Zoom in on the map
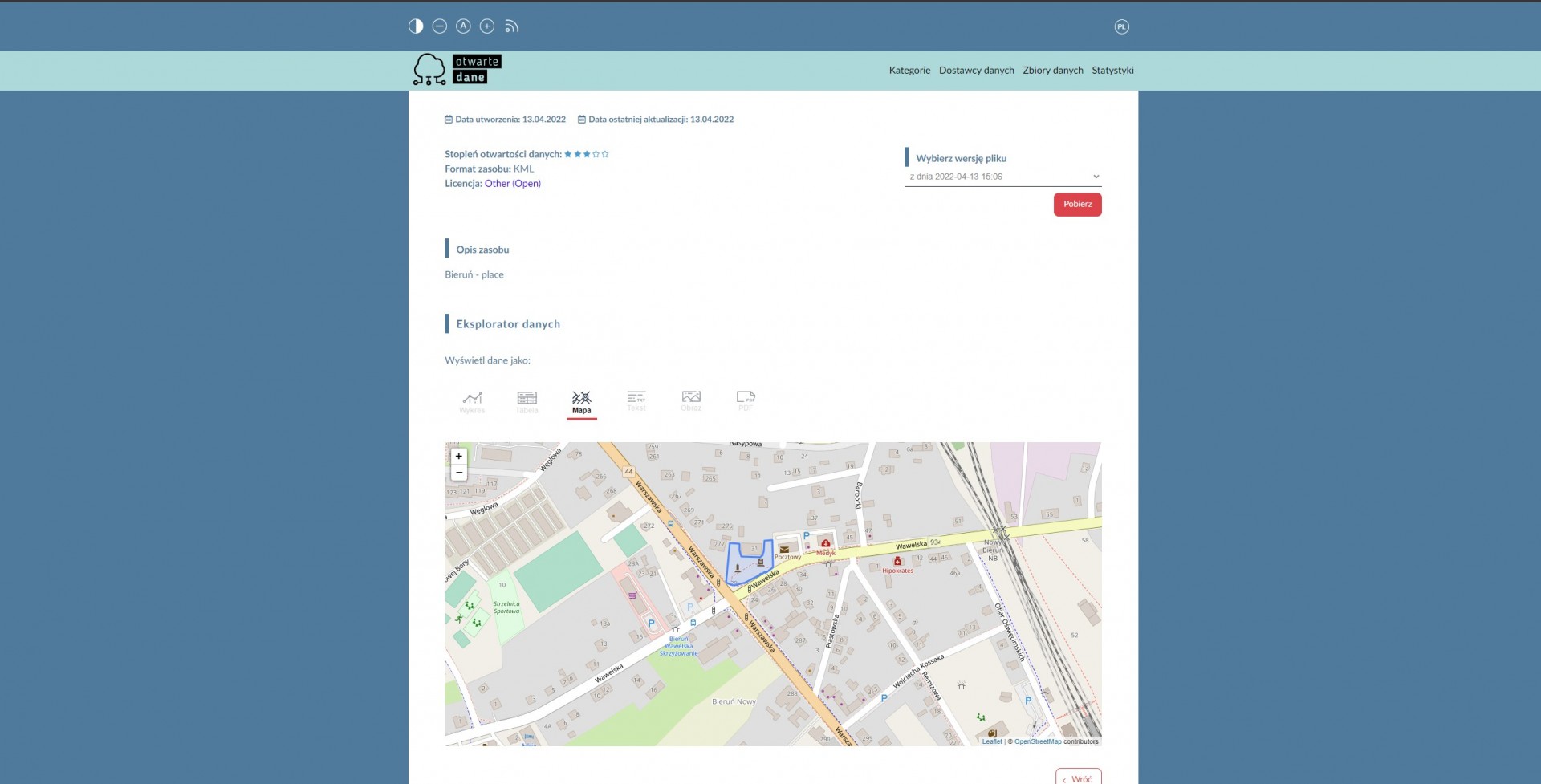 tap(459, 457)
